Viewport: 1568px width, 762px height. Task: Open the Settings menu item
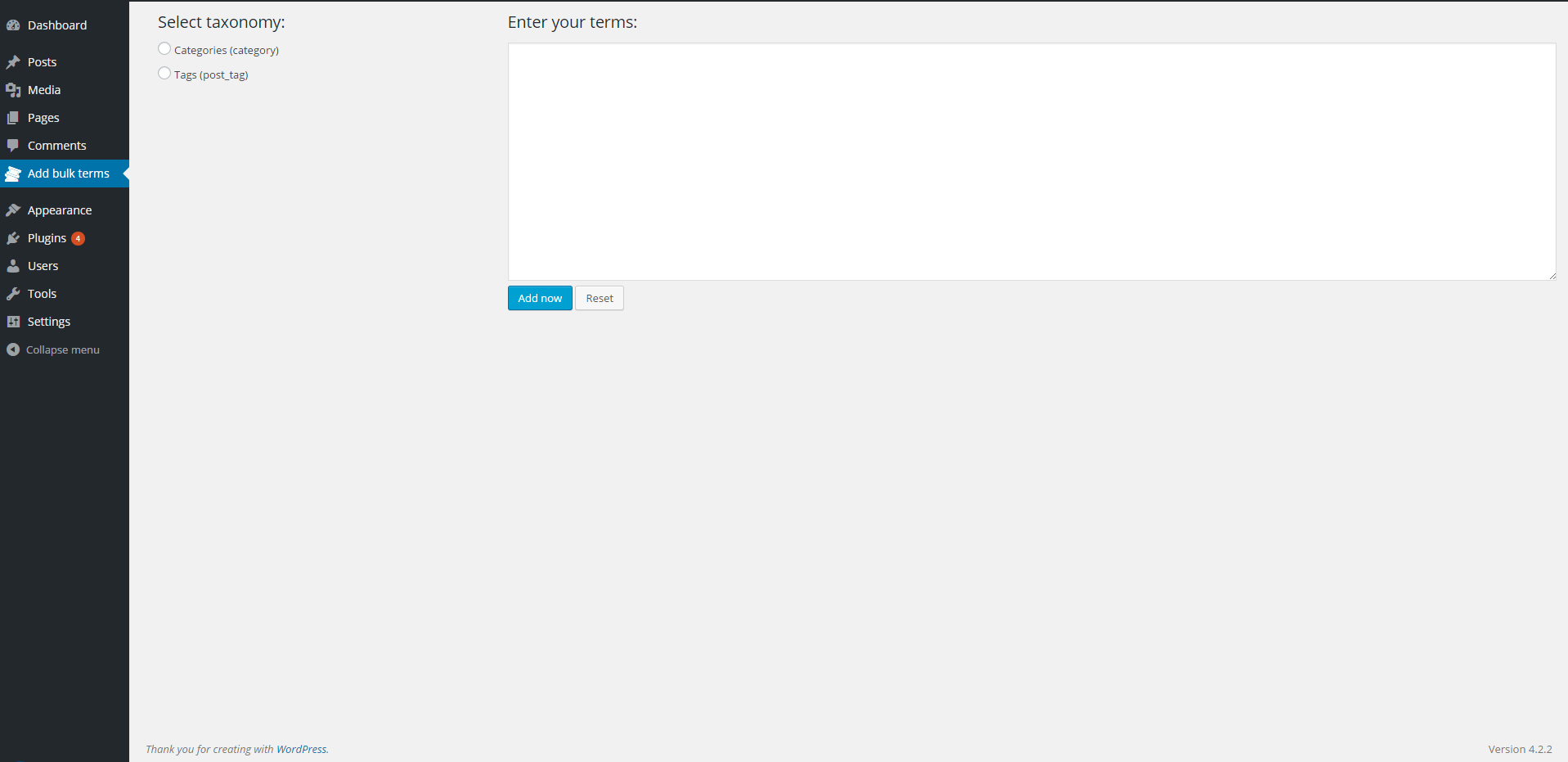pyautogui.click(x=65, y=322)
